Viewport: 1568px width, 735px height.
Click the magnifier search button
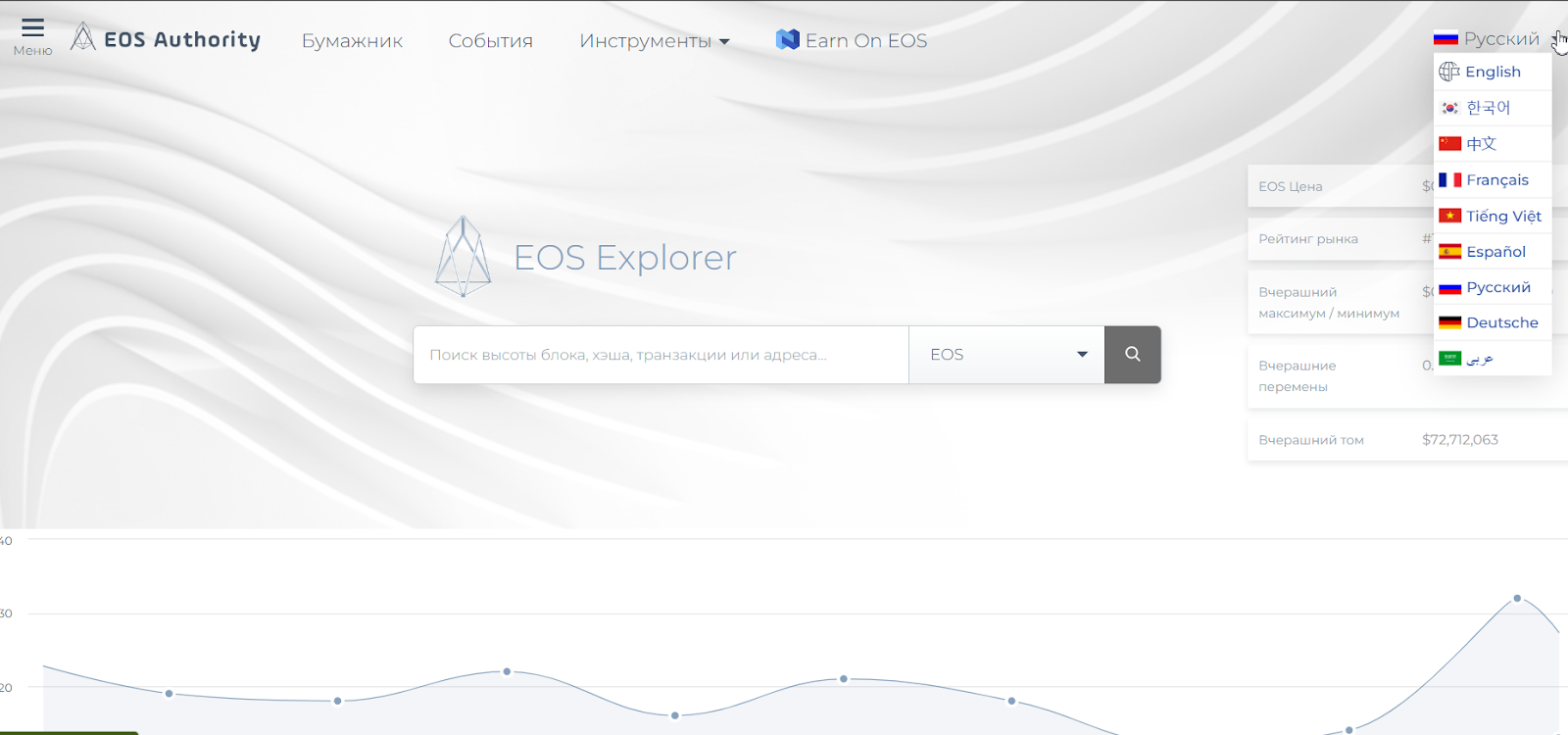(x=1133, y=355)
